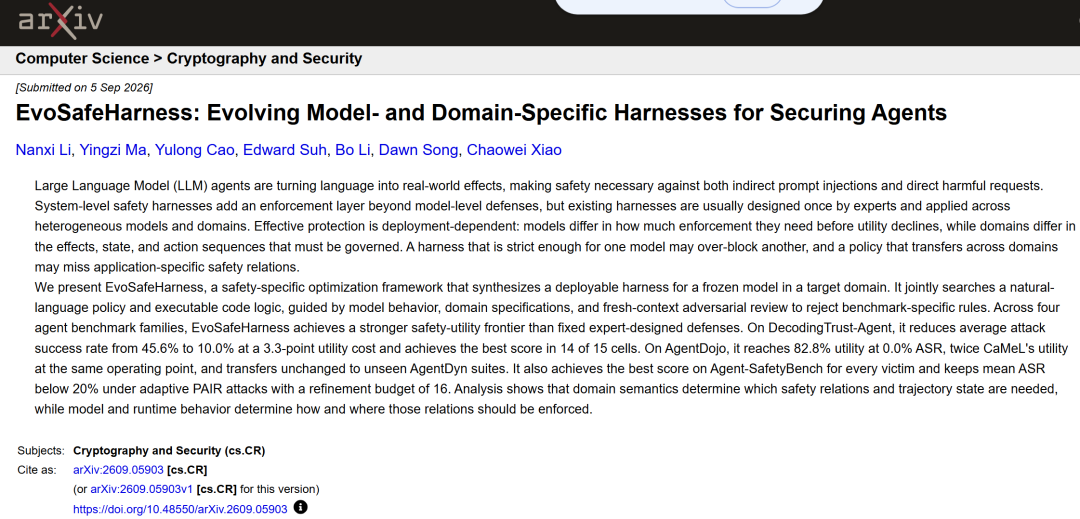View papers by Edward Suh
Screen dimensions: 1080x519
pos(284,150)
